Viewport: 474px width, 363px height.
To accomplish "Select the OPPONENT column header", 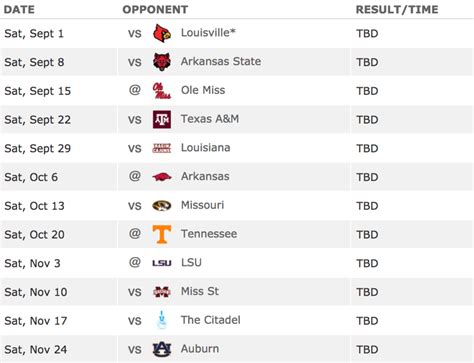I will tap(155, 9).
